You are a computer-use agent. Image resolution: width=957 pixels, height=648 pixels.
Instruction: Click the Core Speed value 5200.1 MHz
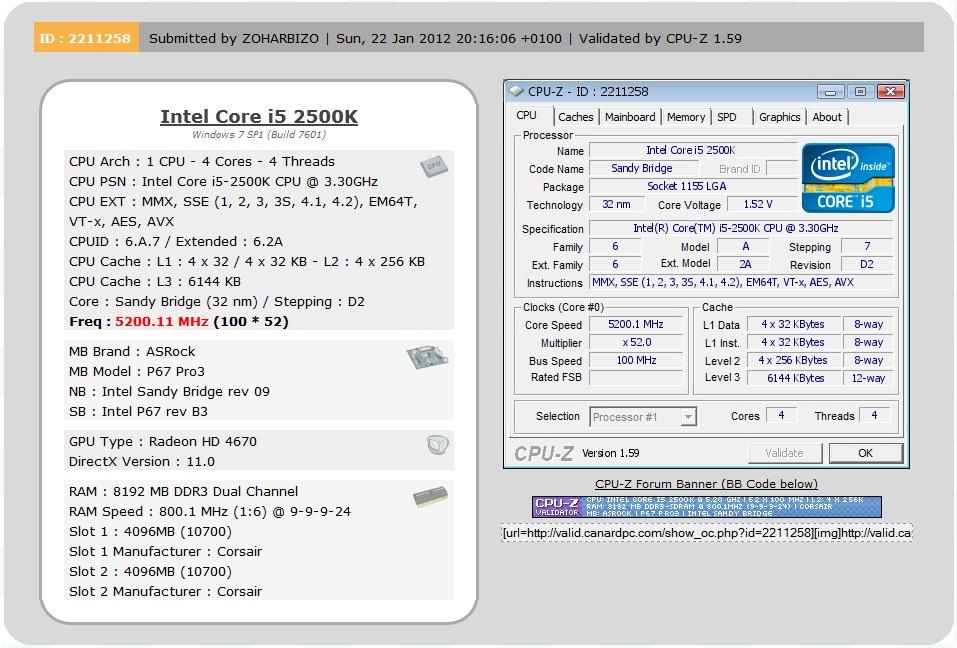coord(635,325)
